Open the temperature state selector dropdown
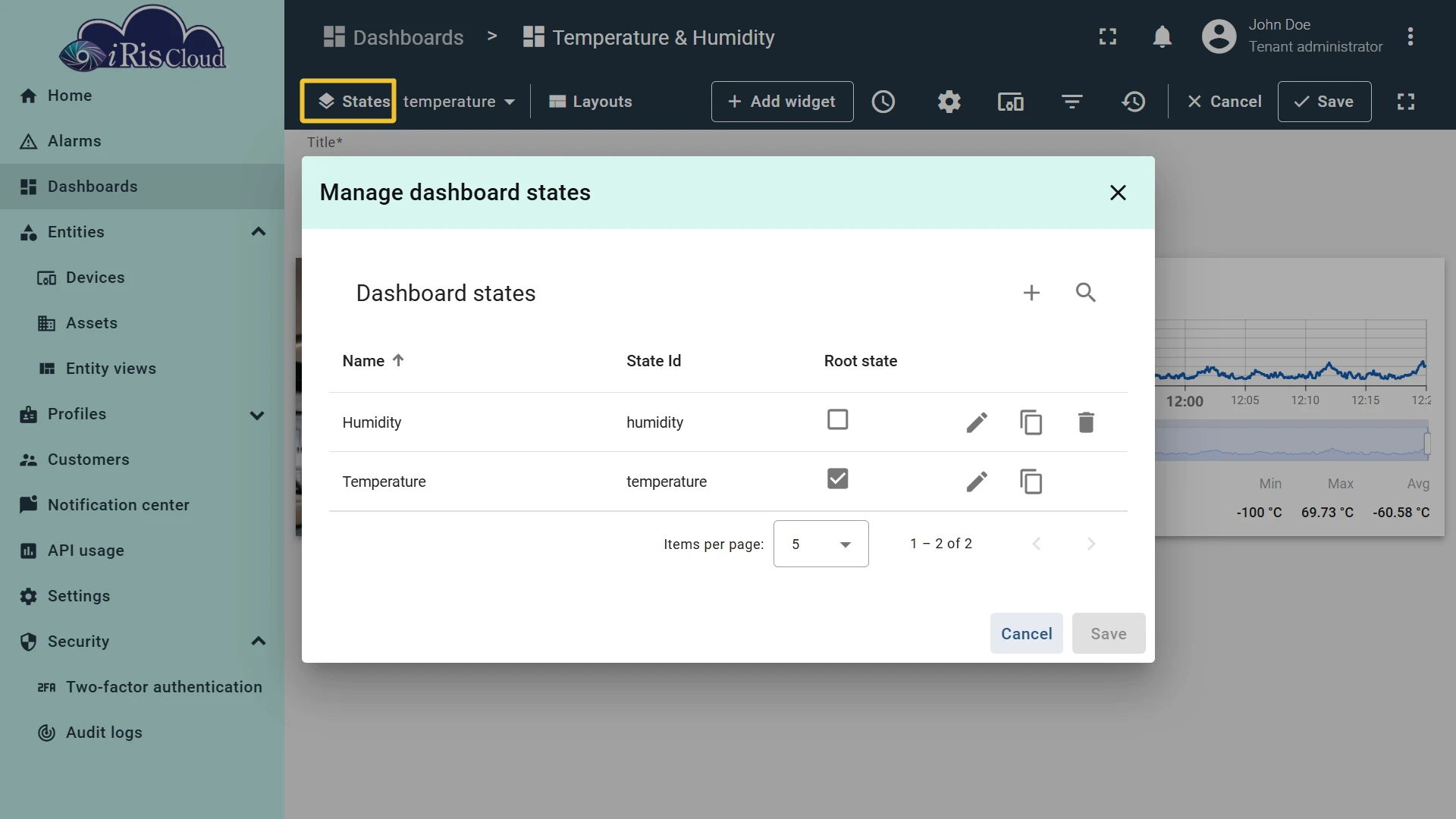 click(x=459, y=102)
